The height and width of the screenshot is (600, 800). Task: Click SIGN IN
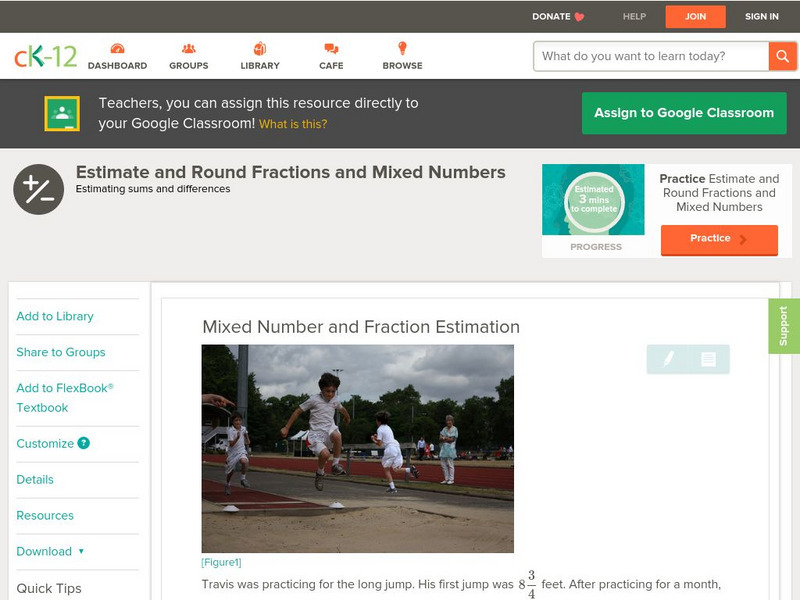(761, 16)
